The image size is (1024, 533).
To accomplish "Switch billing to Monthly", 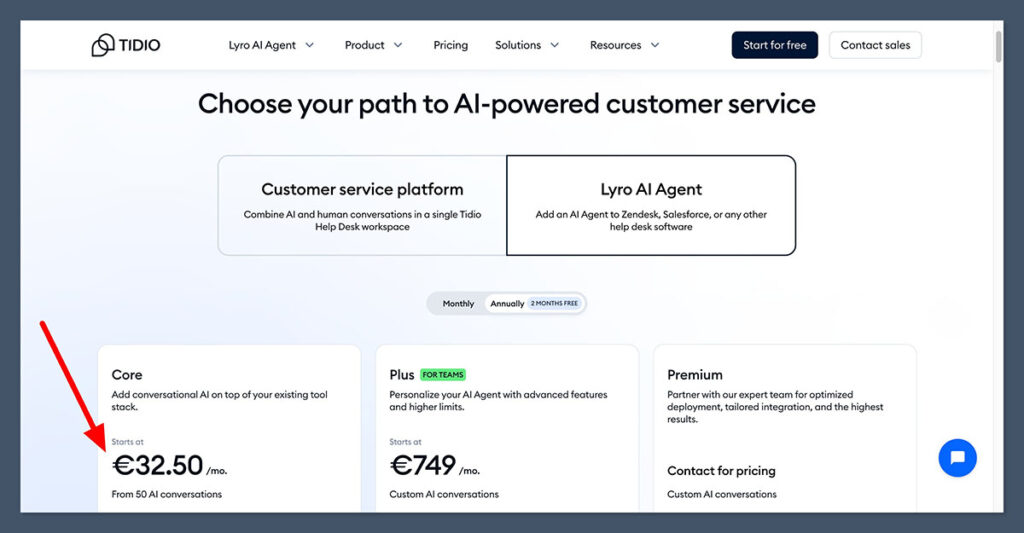I will pyautogui.click(x=458, y=304).
